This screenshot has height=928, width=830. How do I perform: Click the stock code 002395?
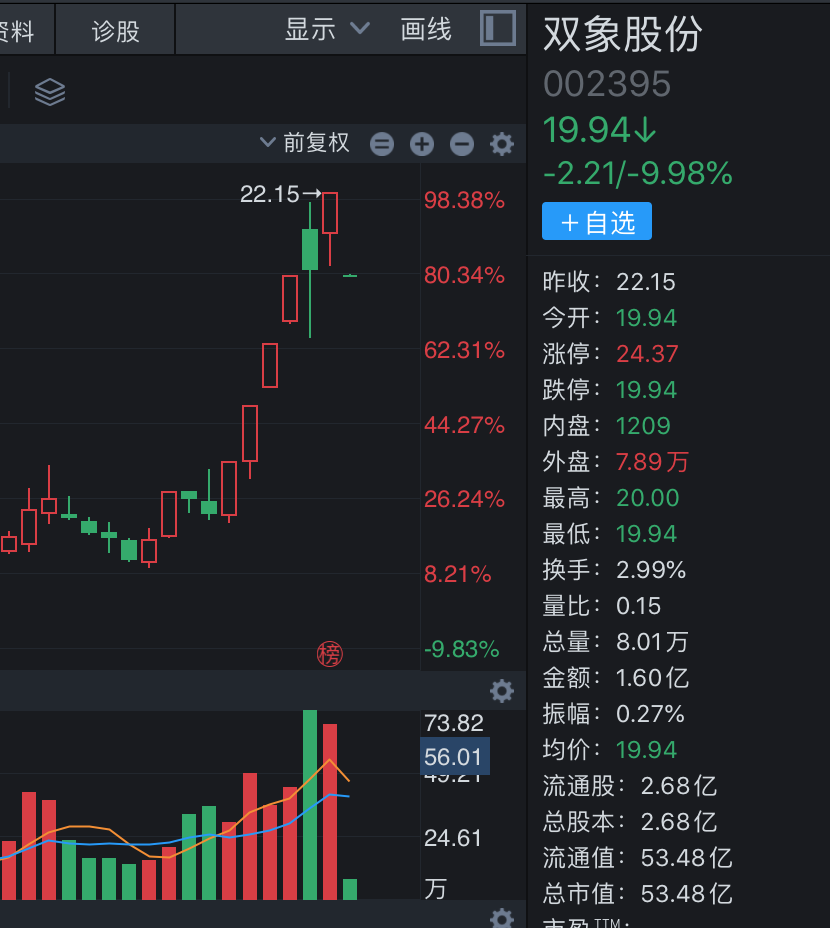[607, 83]
